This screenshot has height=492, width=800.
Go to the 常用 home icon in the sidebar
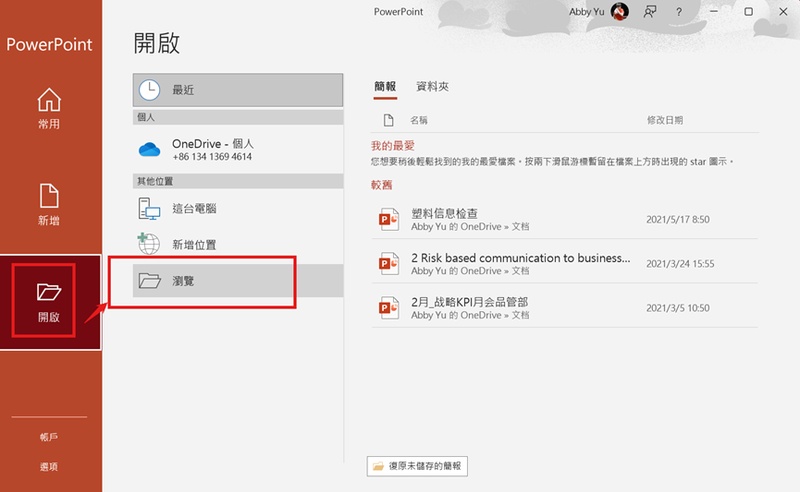(x=49, y=100)
